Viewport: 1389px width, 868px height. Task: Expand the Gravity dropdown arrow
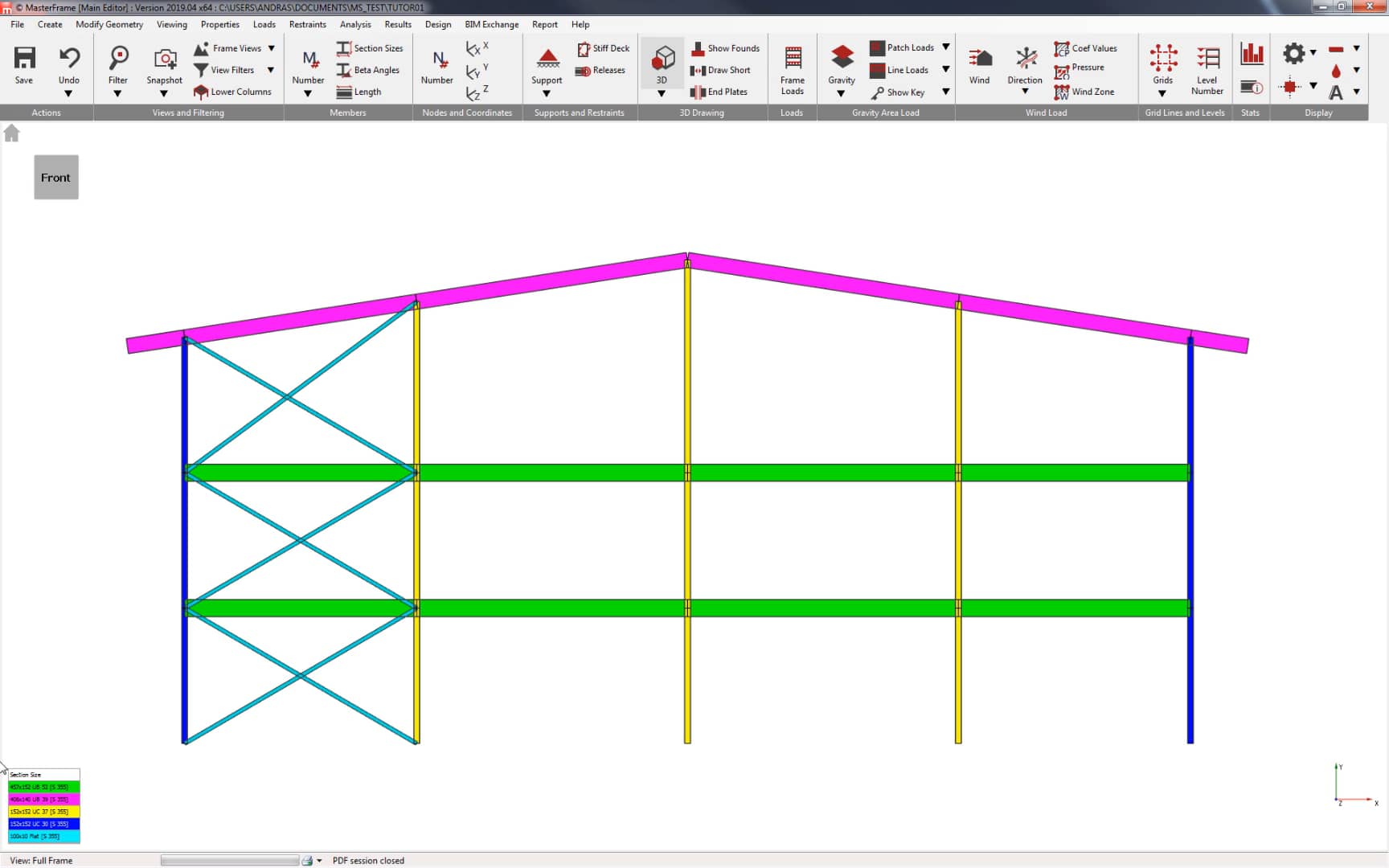point(841,93)
